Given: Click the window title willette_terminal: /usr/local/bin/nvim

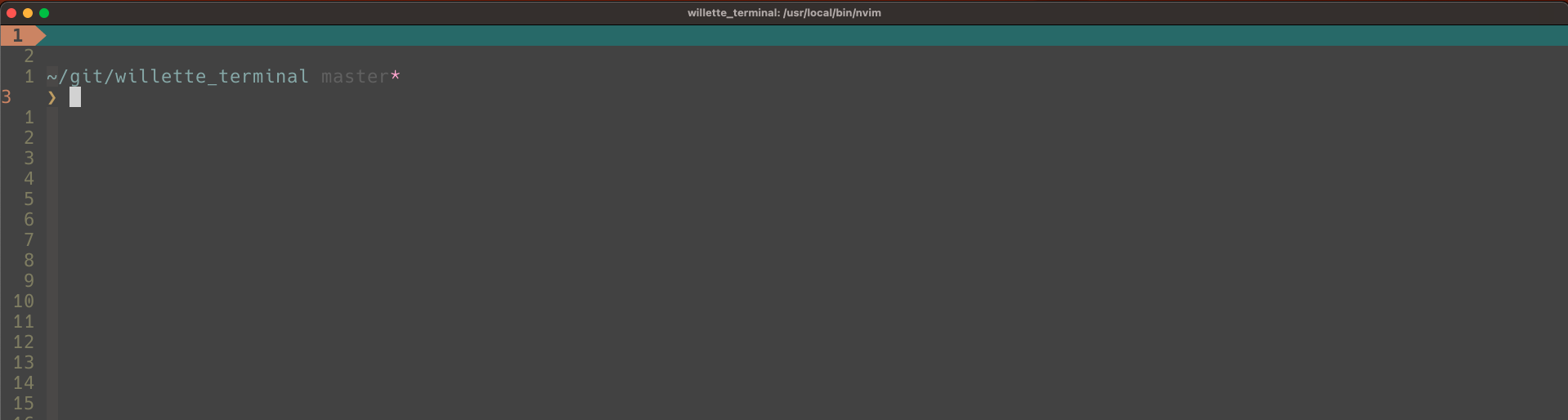Looking at the screenshot, I should click(784, 12).
